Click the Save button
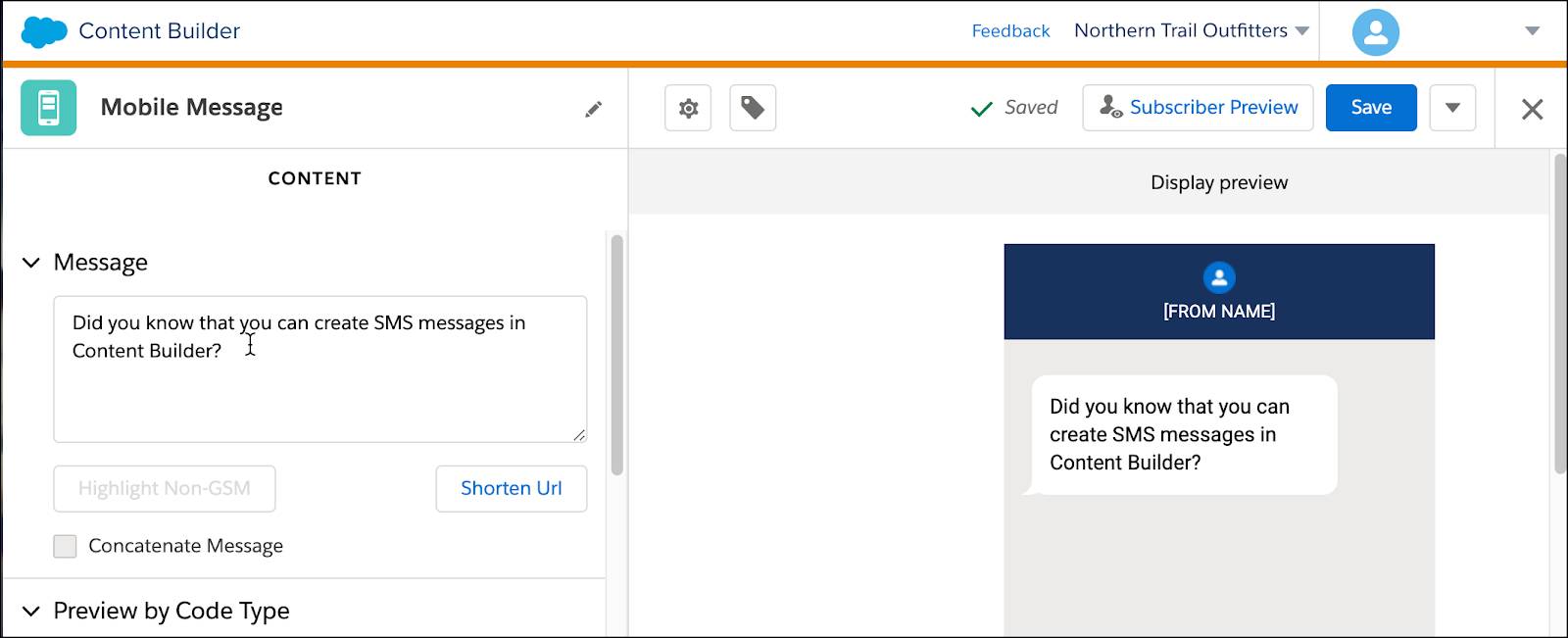Image resolution: width=1568 pixels, height=638 pixels. [x=1371, y=108]
